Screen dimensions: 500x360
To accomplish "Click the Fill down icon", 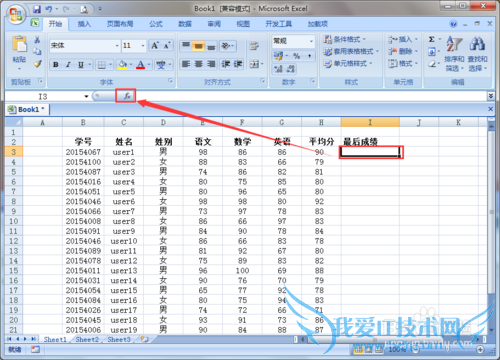I will point(432,52).
